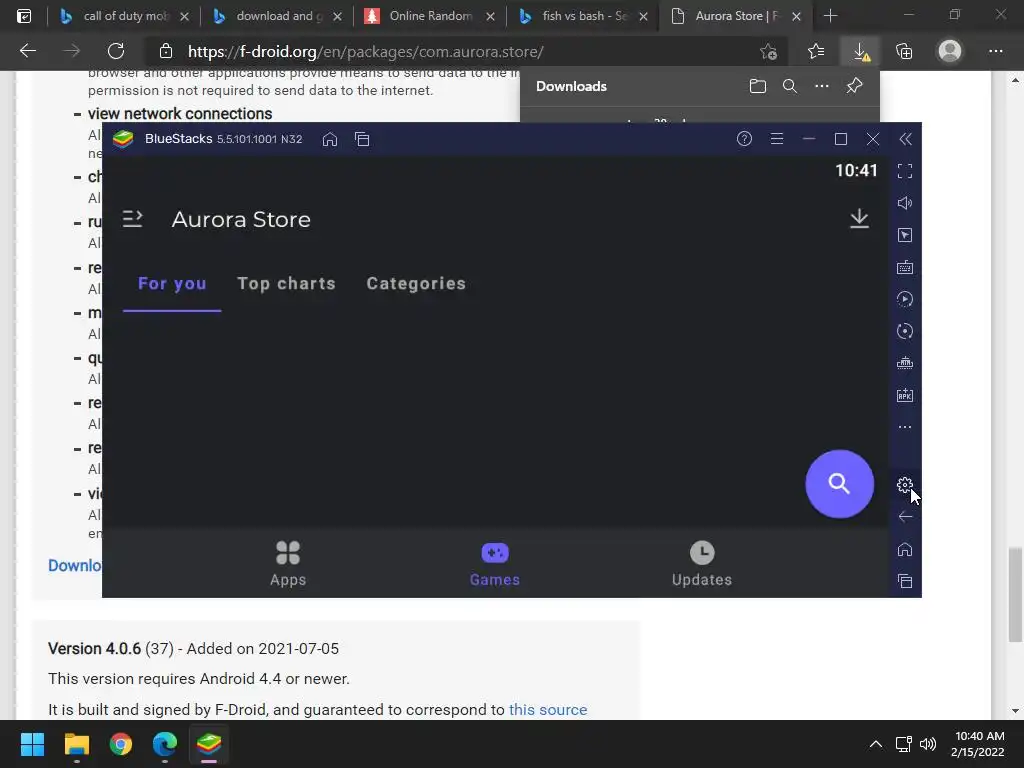Open Aurora Store navigation drawer menu icon
The image size is (1024, 768).
click(133, 219)
